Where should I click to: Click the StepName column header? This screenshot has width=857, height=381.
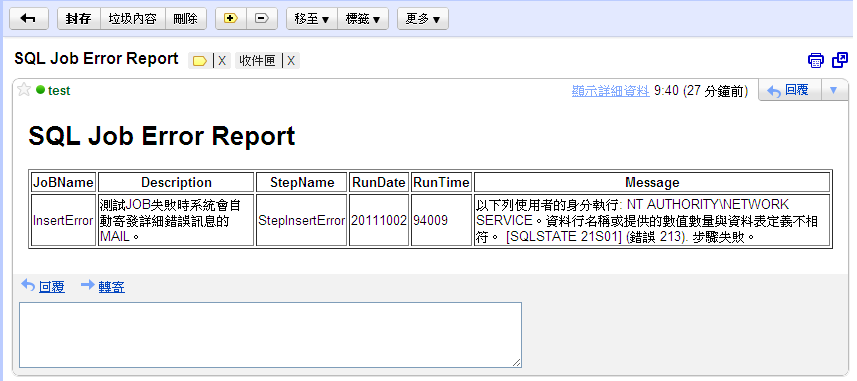[x=302, y=182]
